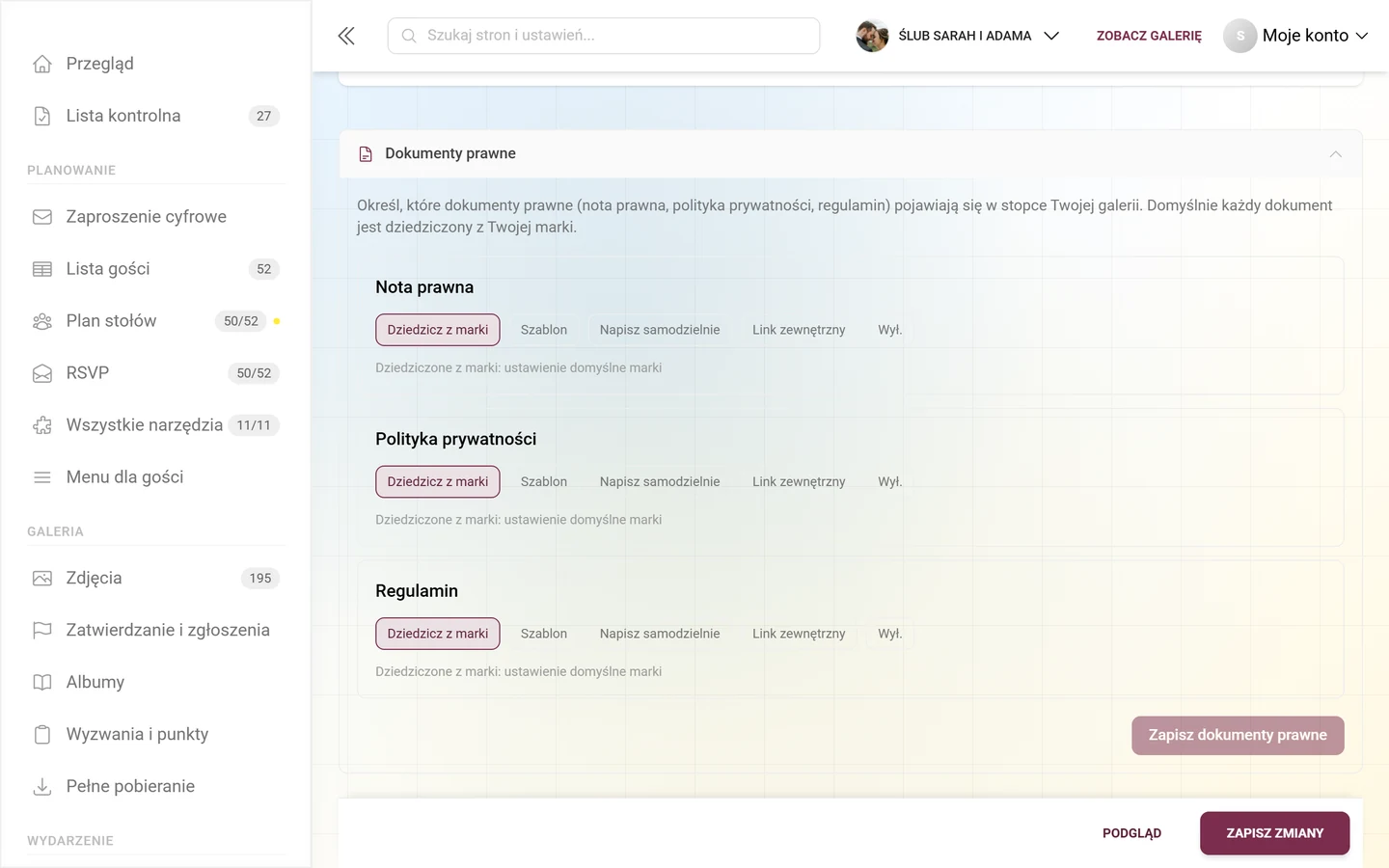Go to RSVP sidebar item

[155, 373]
